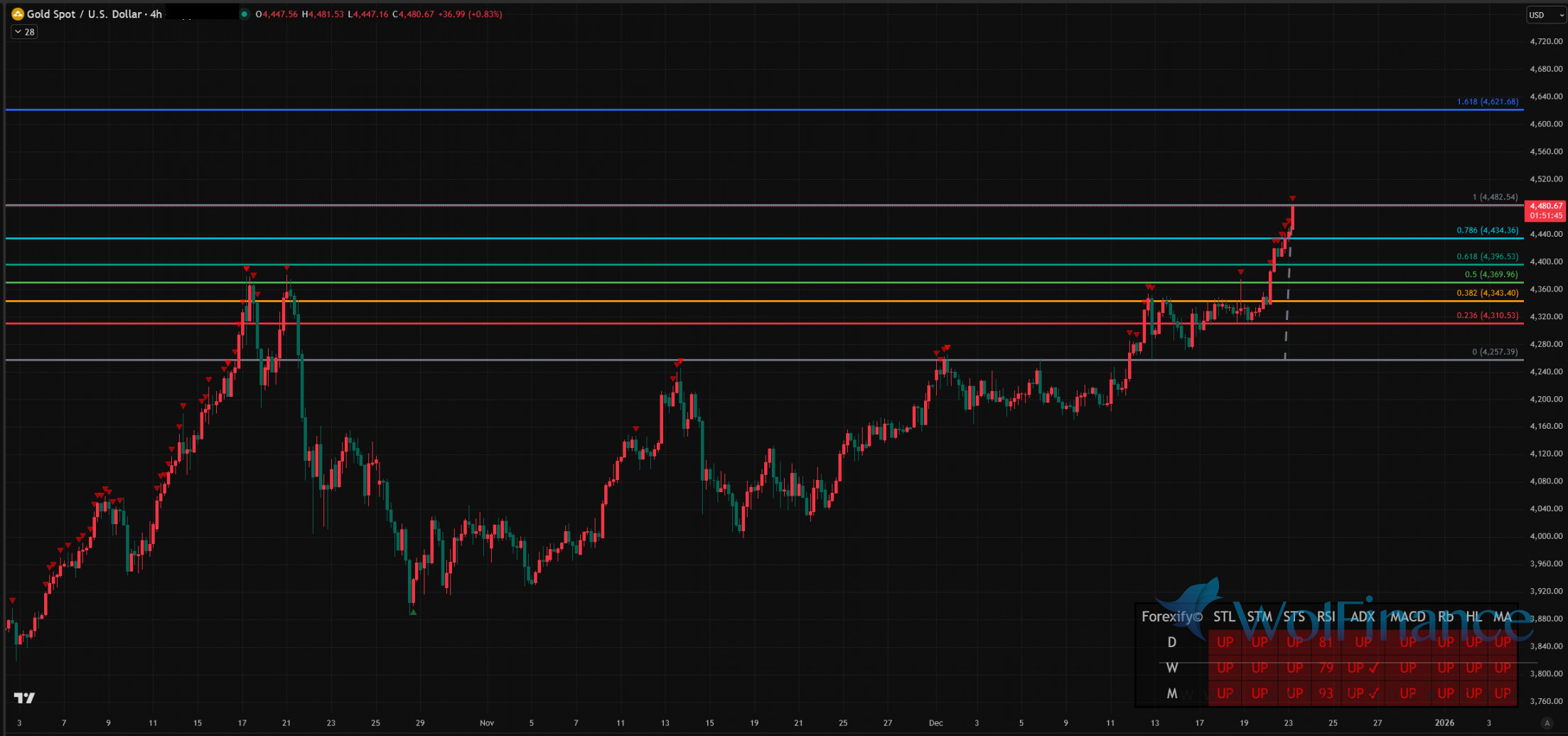
Task: Click the green market status dot
Action: click(245, 14)
